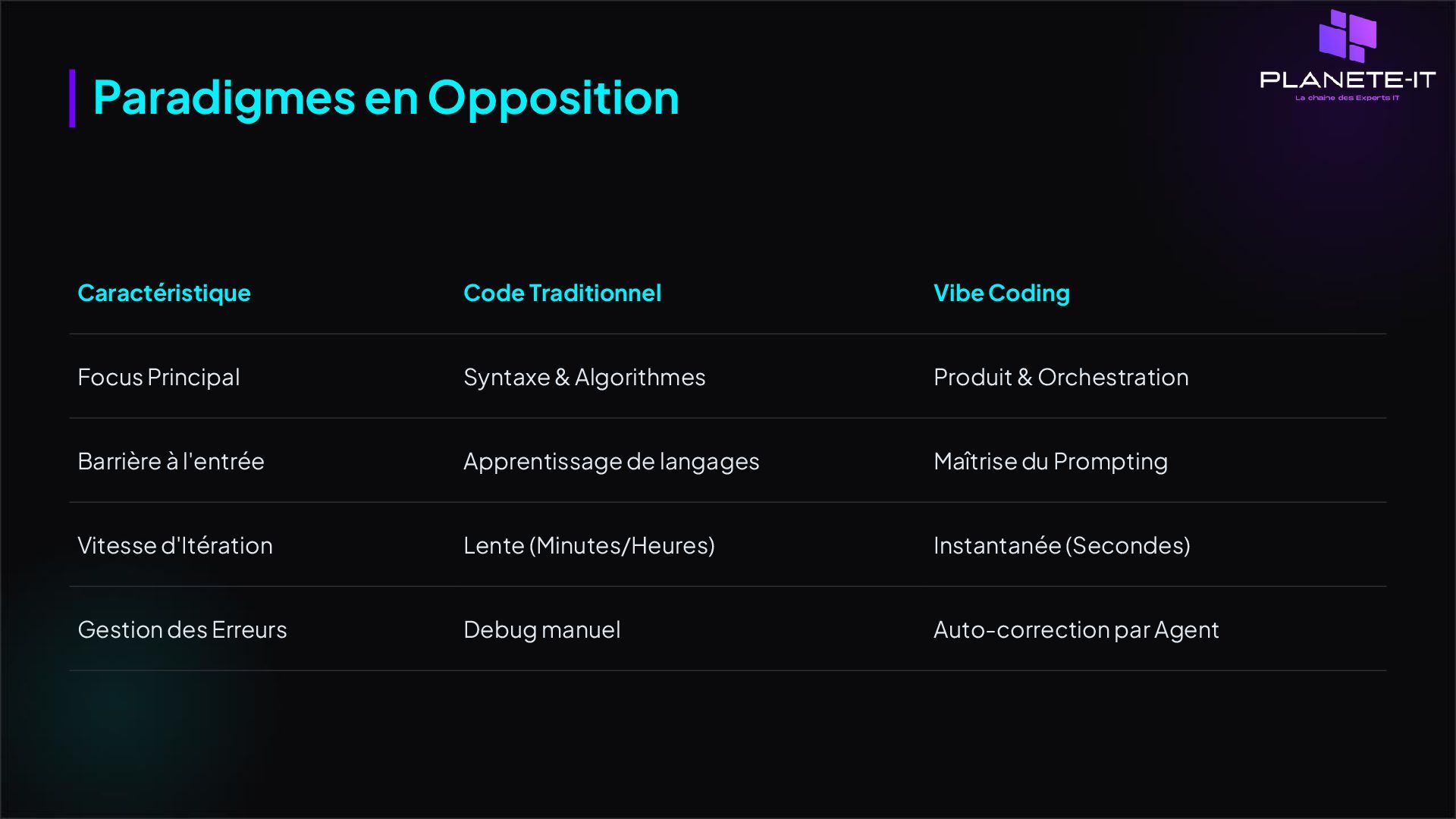Screen dimensions: 1456x819
Task: Click the 'La chaîne des Experts IT' tagline
Action: [x=1347, y=98]
